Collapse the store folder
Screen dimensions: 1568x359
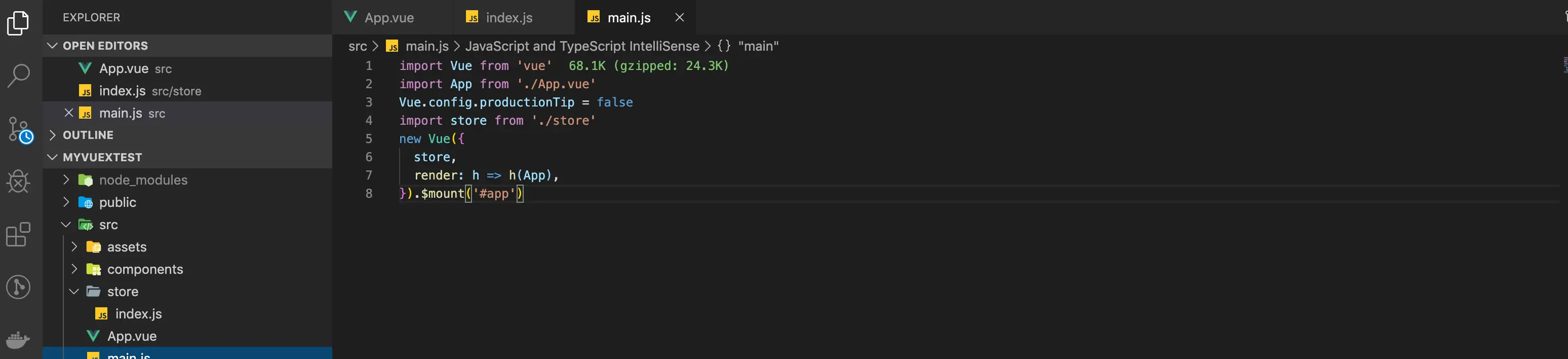(x=74, y=292)
